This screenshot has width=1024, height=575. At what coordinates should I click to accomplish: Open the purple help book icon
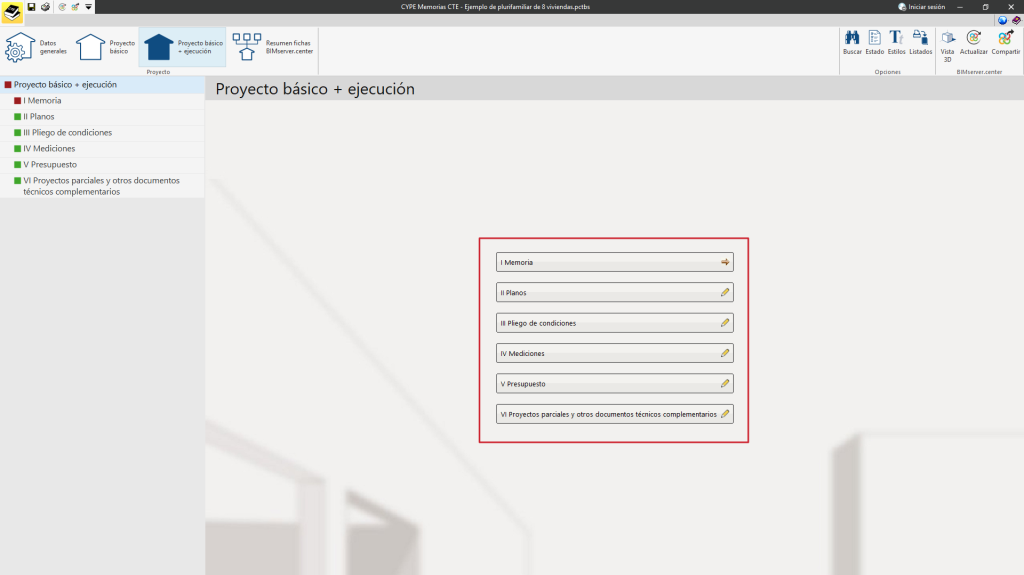point(1016,20)
